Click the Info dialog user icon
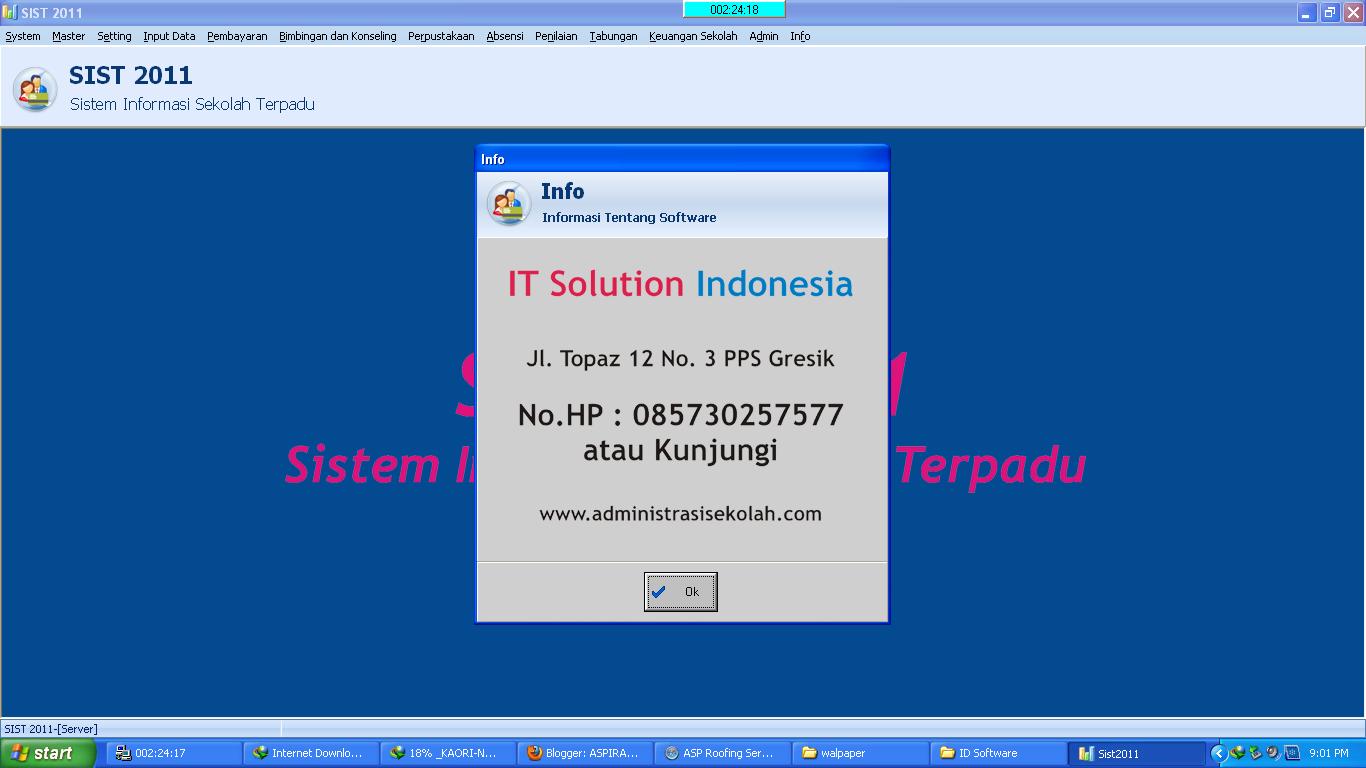The image size is (1366, 768). click(509, 203)
